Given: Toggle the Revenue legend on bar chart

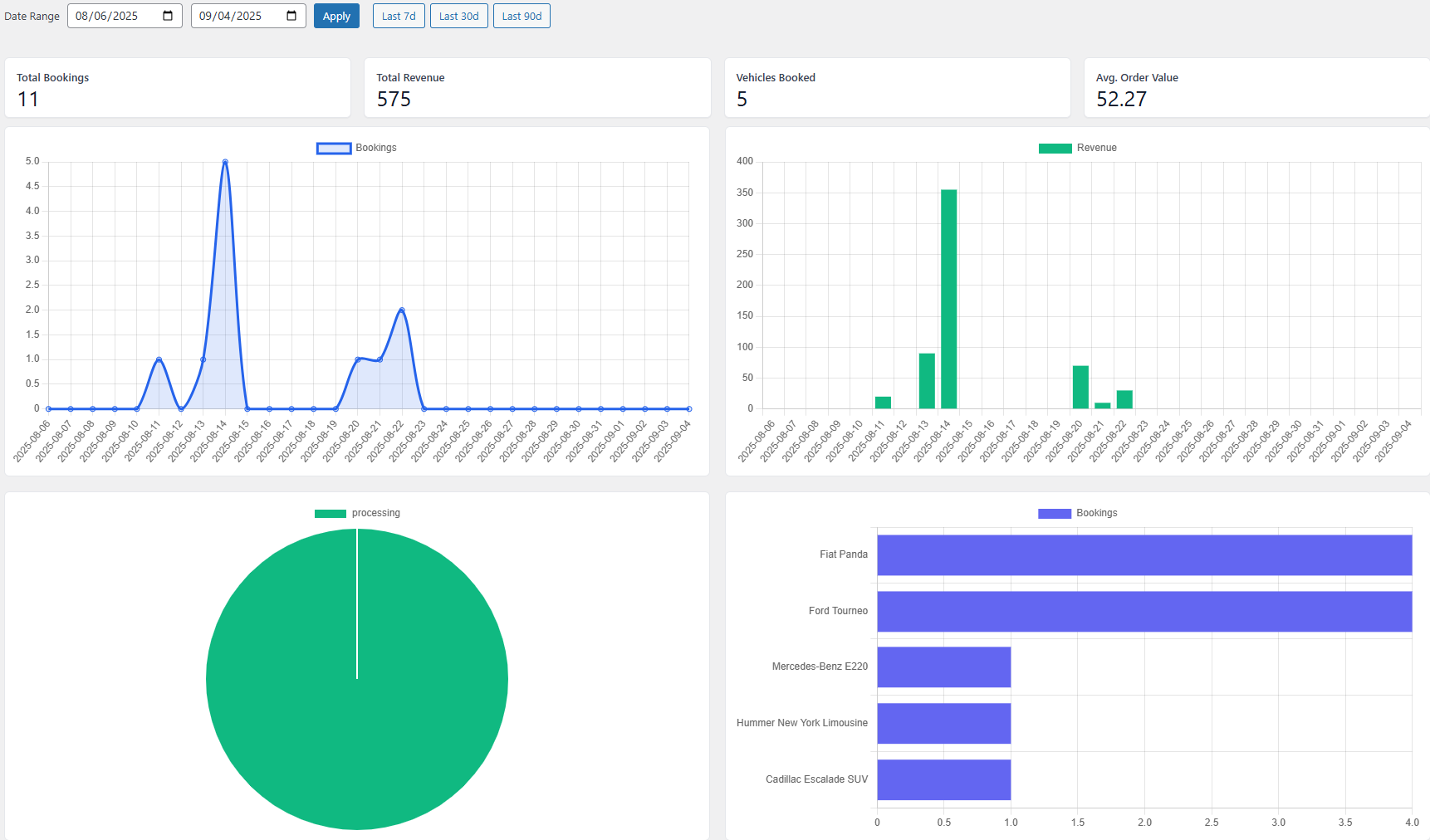Looking at the screenshot, I should (1077, 148).
